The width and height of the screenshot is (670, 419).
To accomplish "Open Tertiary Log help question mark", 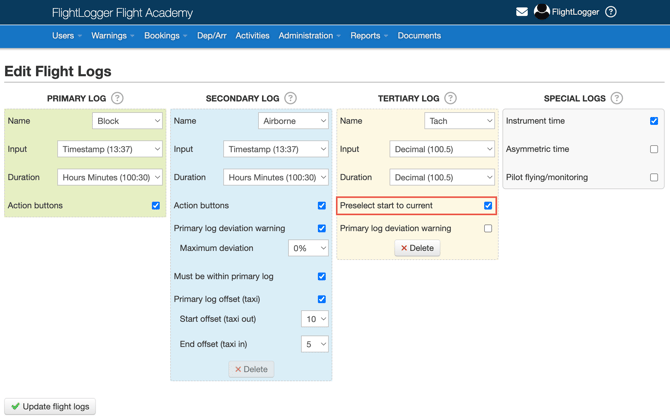I will coord(451,98).
